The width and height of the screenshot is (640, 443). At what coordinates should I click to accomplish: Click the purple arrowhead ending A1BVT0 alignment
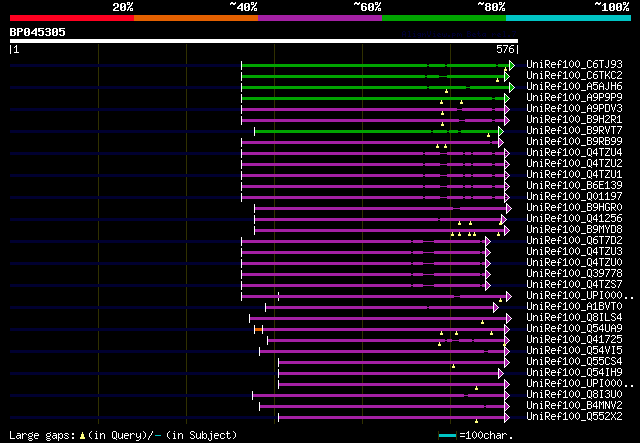pyautogui.click(x=496, y=307)
